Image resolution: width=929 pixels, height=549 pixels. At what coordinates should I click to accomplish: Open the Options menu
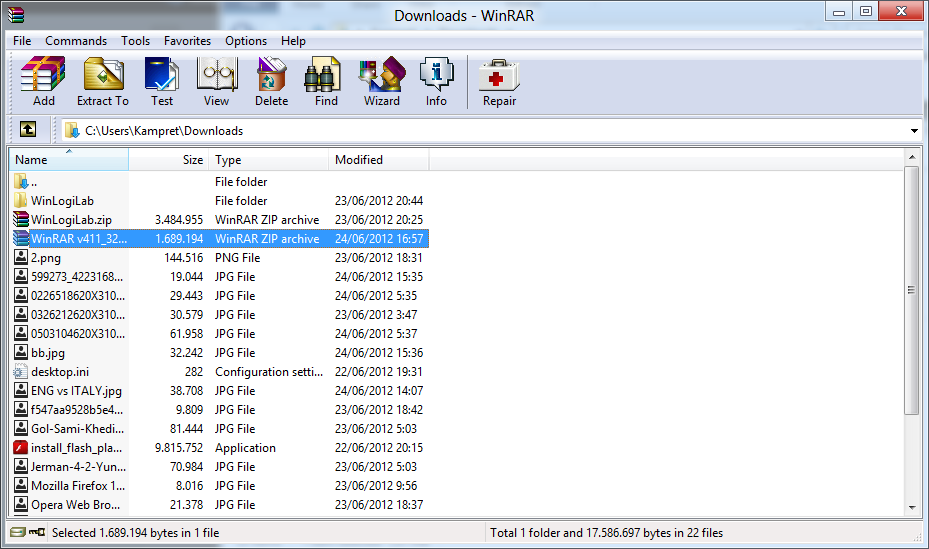246,41
